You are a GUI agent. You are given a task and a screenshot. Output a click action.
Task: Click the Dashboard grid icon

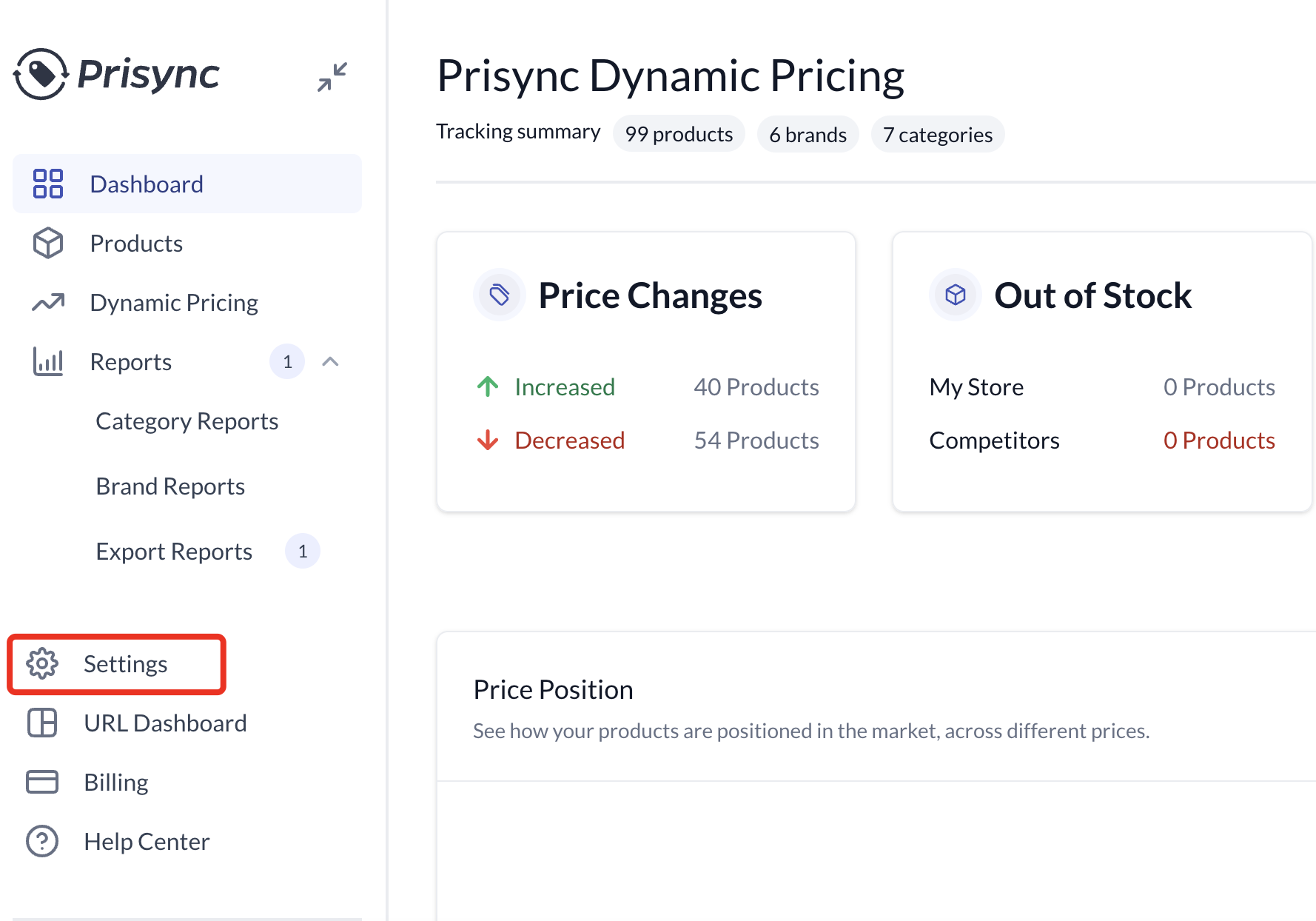click(48, 184)
